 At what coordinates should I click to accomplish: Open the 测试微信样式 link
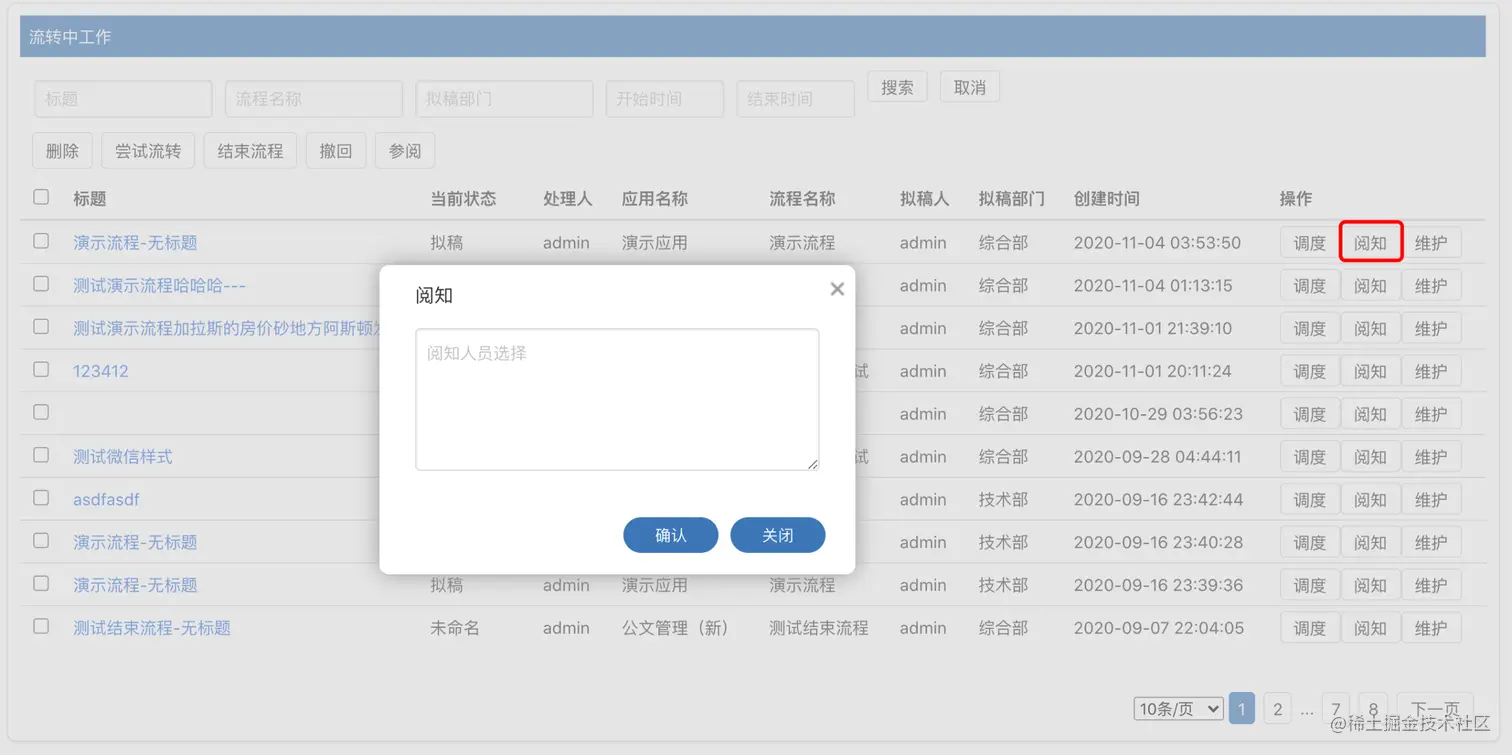click(x=123, y=457)
